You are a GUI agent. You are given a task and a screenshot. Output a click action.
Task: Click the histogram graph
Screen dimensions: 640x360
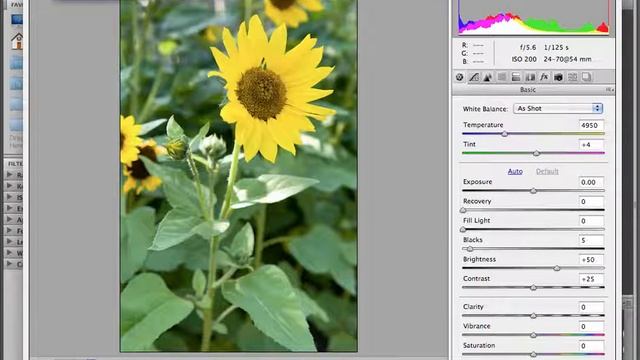pos(533,17)
